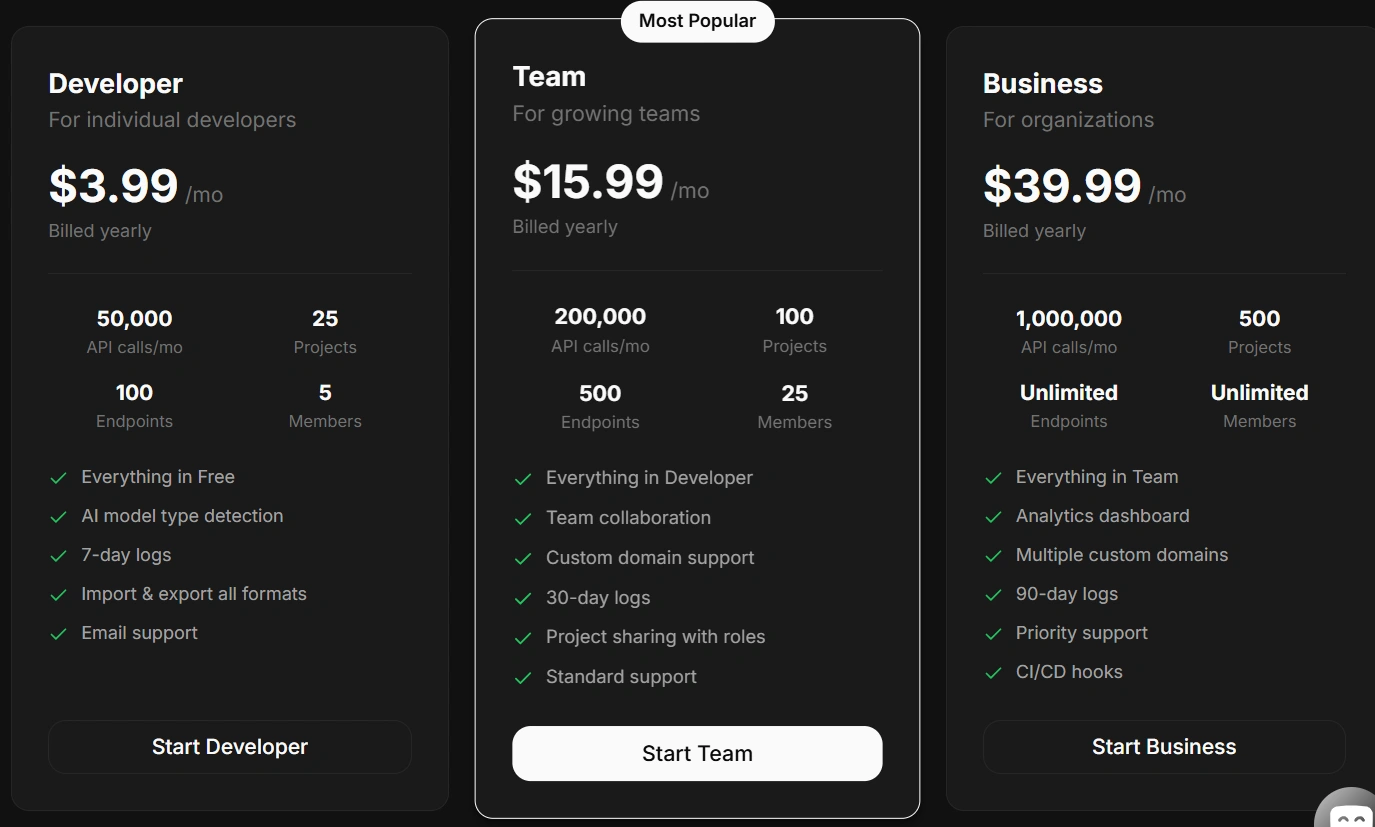Click checkmark beside Priority support

tap(993, 634)
